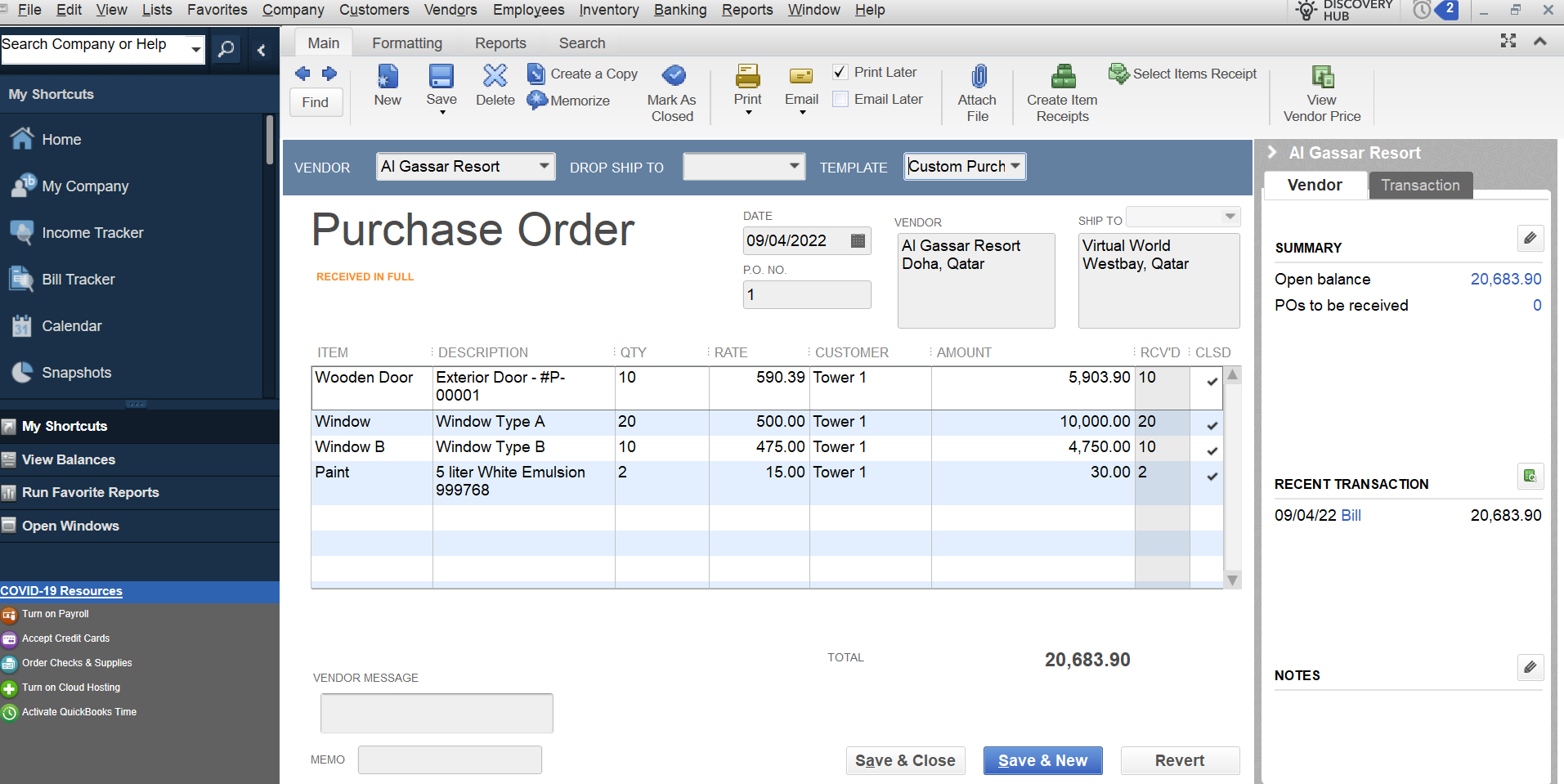
Task: Toggle closed checkmark for Window B row
Action: coord(1212,450)
